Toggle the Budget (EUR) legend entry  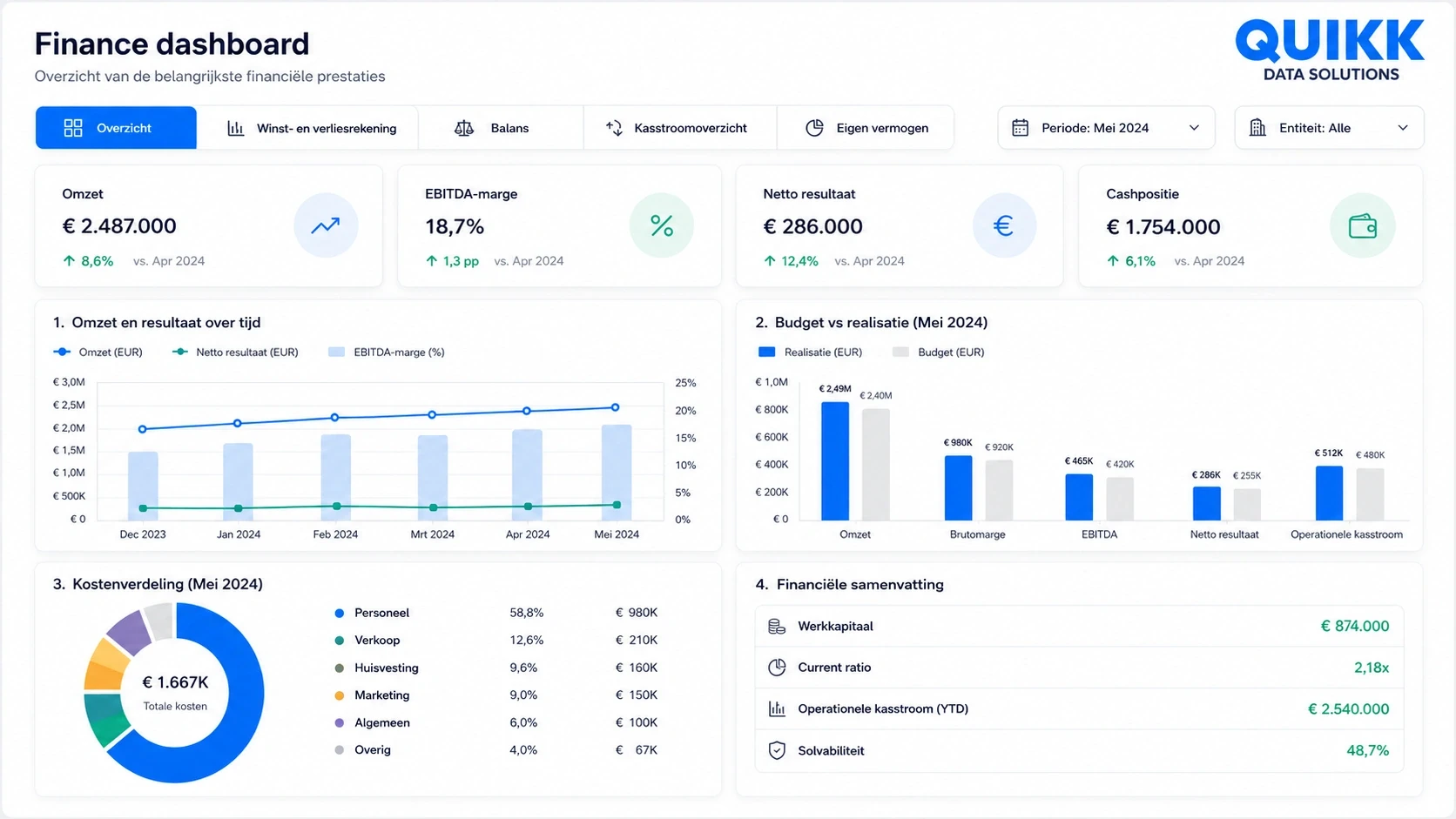(939, 352)
